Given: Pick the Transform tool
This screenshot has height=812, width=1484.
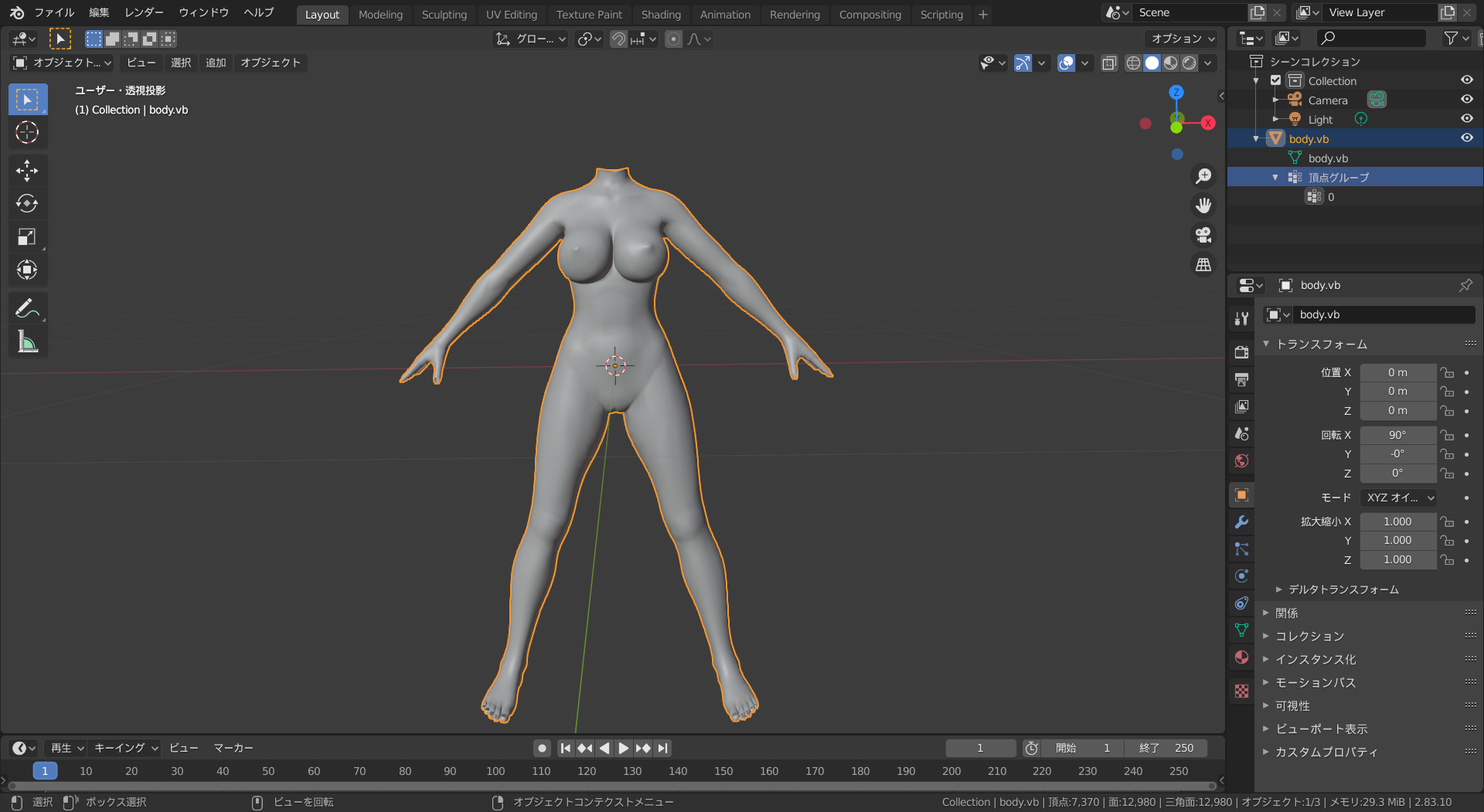Looking at the screenshot, I should pyautogui.click(x=28, y=270).
